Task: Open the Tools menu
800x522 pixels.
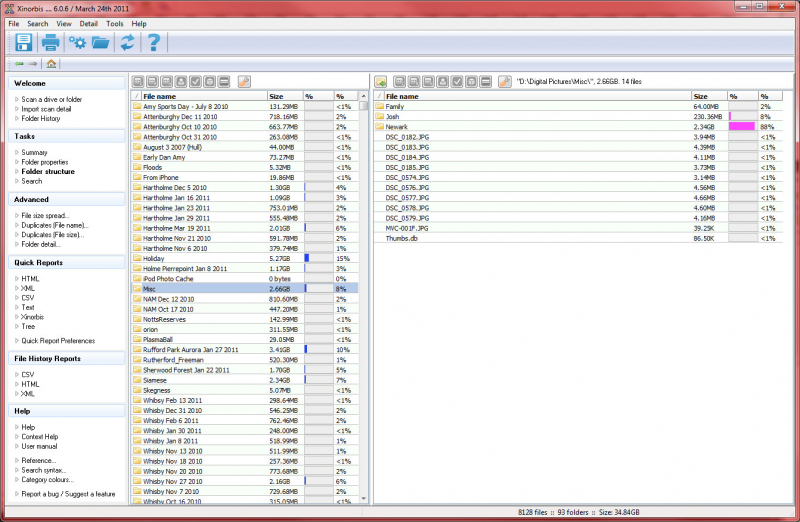Action: (115, 23)
